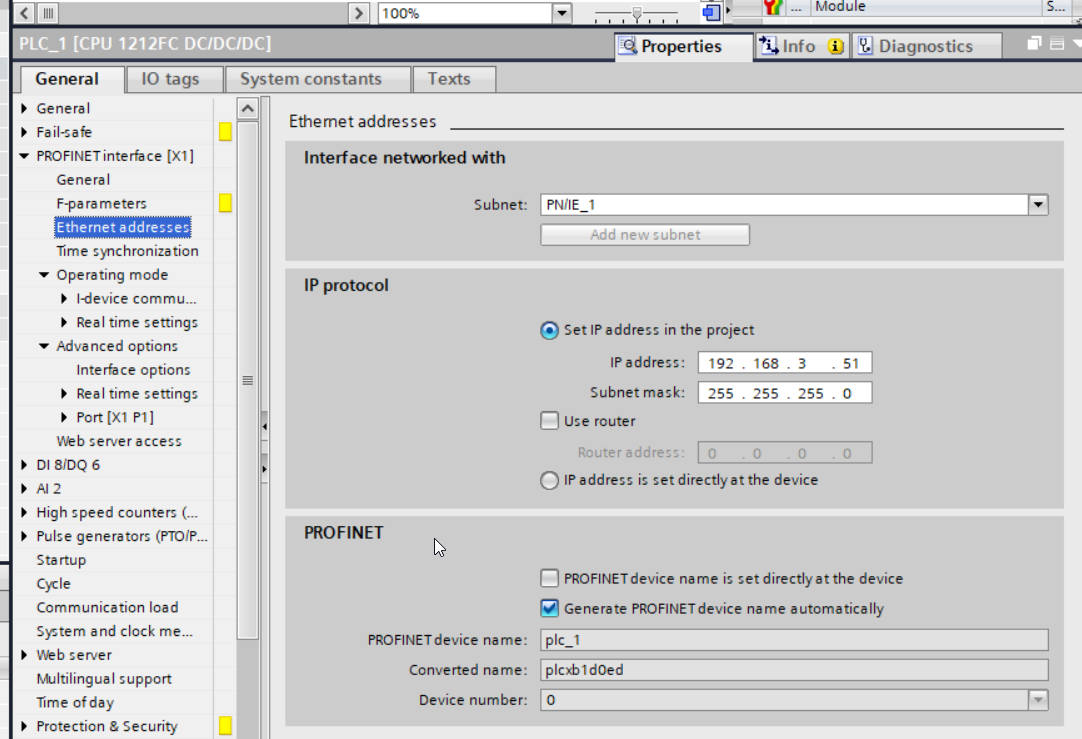Click the Module column header
Viewport: 1082px width, 739px height.
pyautogui.click(x=925, y=7)
